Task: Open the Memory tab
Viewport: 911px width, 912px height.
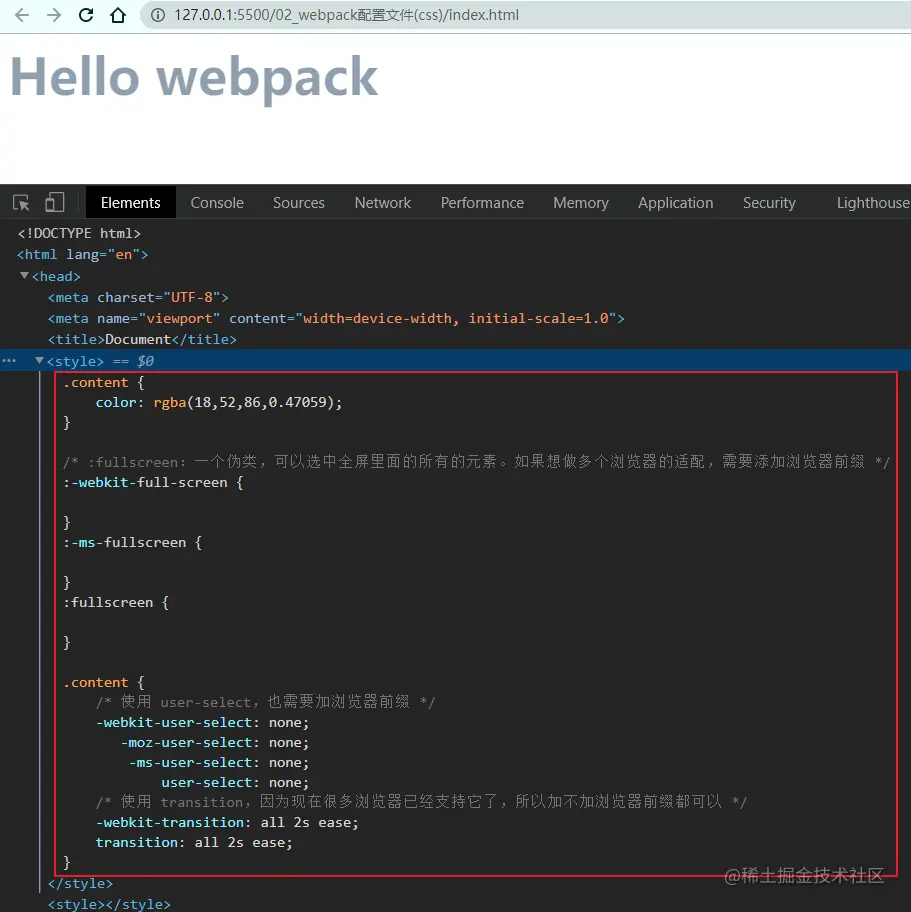Action: pos(581,202)
